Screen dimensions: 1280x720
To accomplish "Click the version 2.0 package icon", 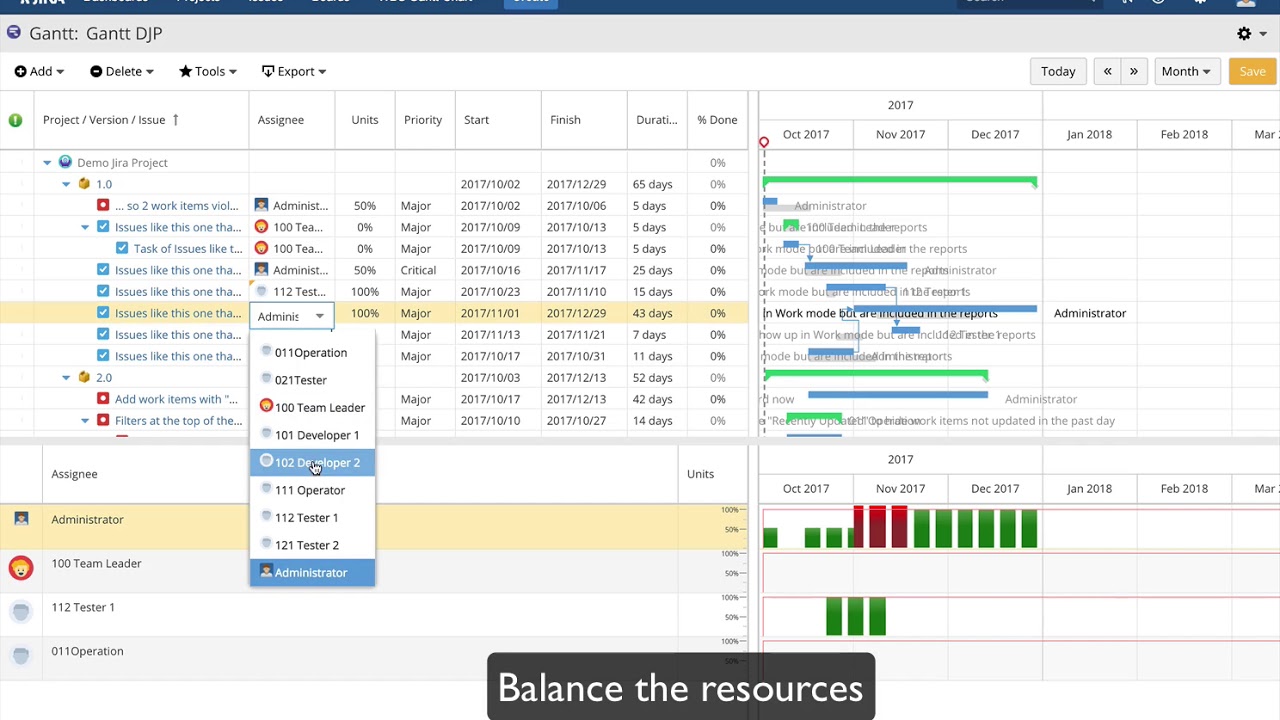I will coord(84,377).
